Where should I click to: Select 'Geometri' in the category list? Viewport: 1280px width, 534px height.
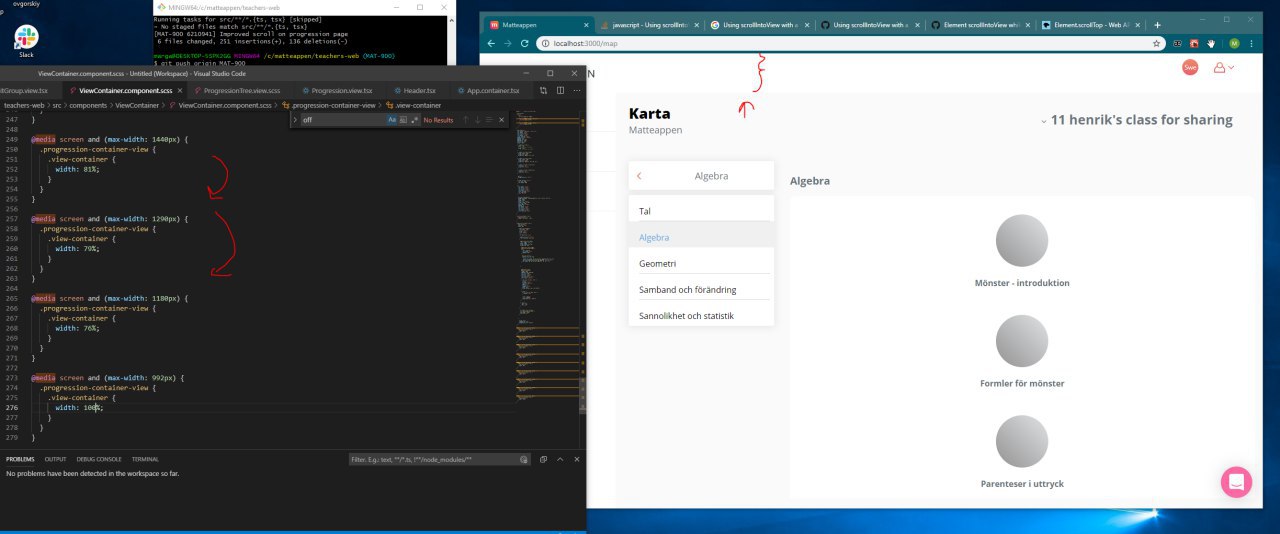[x=701, y=263]
